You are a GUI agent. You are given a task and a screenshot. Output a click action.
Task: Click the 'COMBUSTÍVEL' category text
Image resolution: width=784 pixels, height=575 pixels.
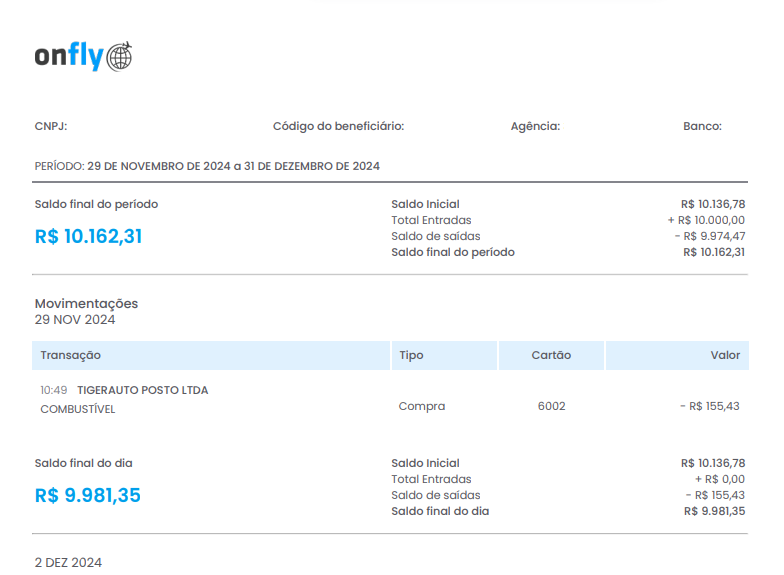coord(78,409)
